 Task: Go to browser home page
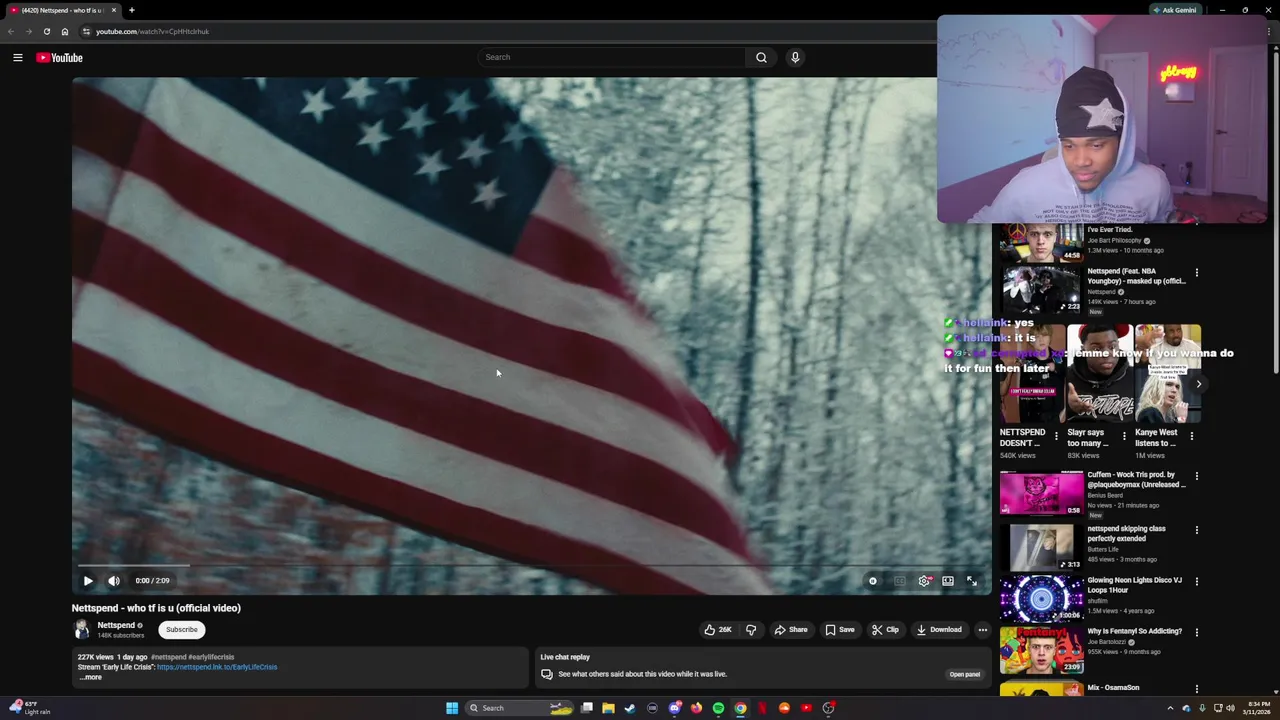coord(65,31)
